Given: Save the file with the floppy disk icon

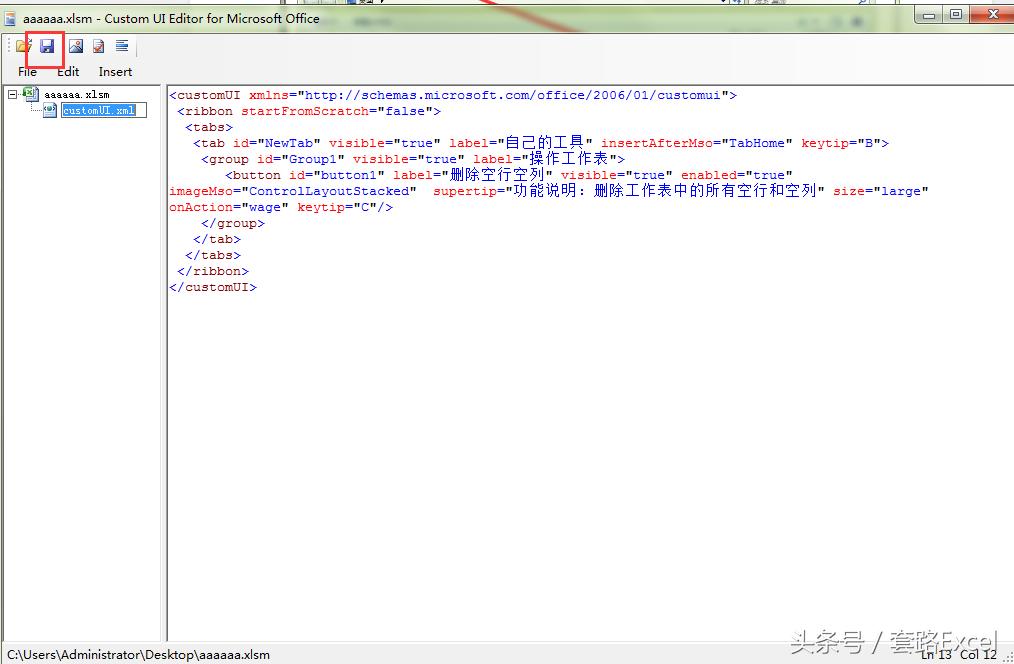Looking at the screenshot, I should pos(47,46).
